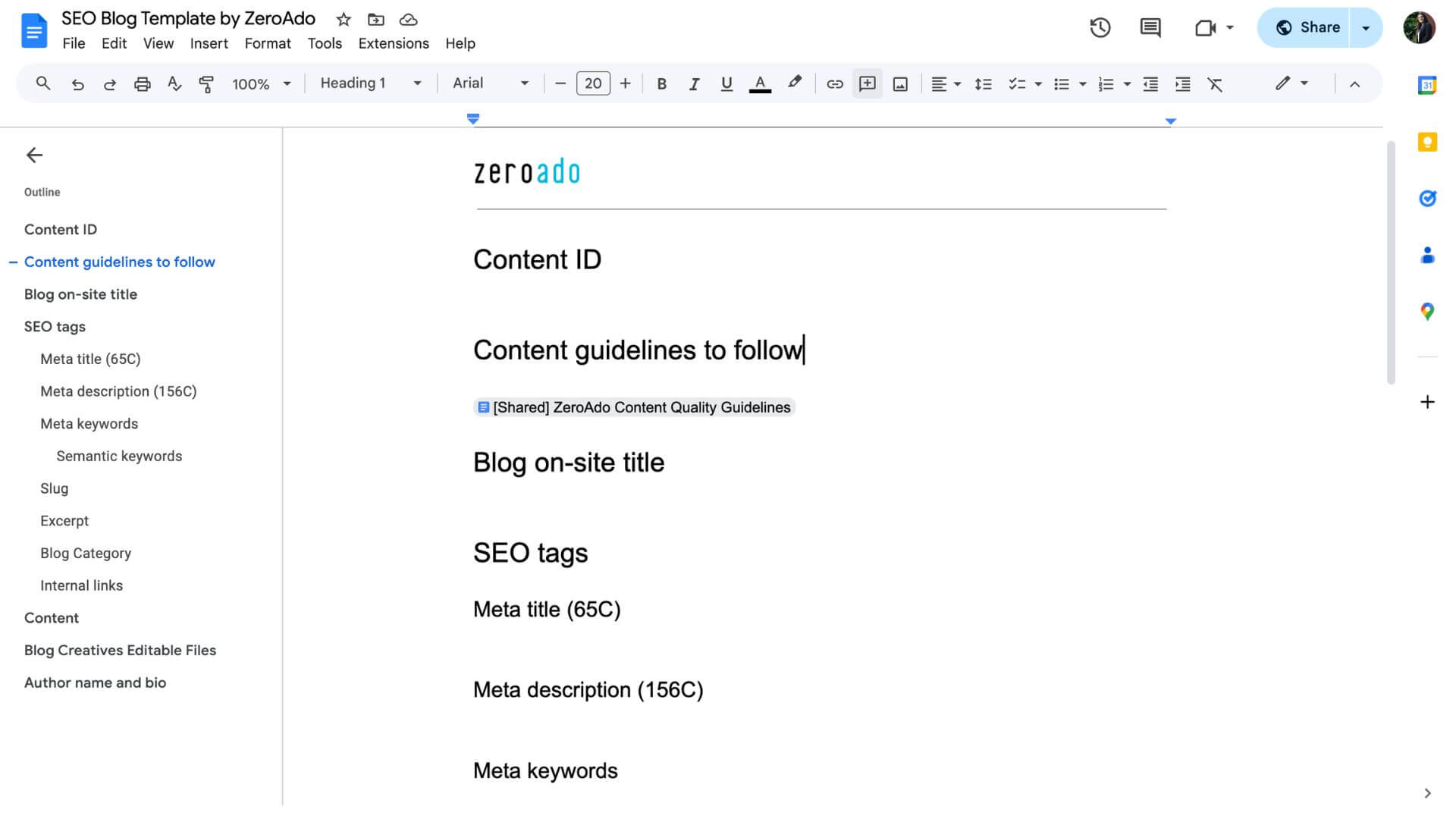Open text alignment dropdown
Image resolution: width=1456 pixels, height=819 pixels.
(946, 83)
